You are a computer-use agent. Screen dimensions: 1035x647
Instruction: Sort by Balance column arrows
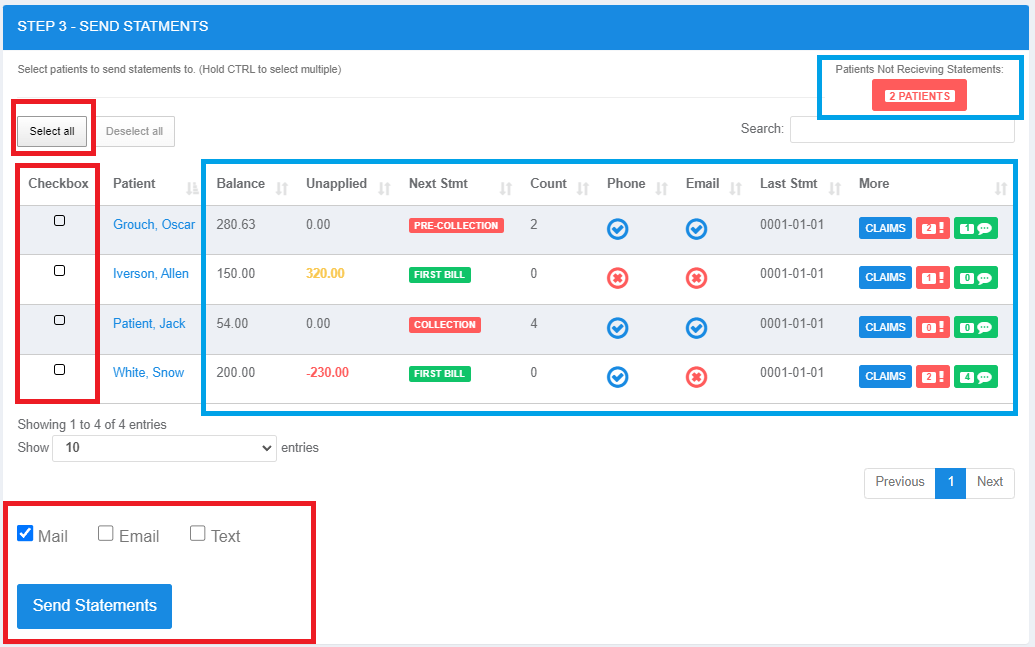tap(282, 189)
